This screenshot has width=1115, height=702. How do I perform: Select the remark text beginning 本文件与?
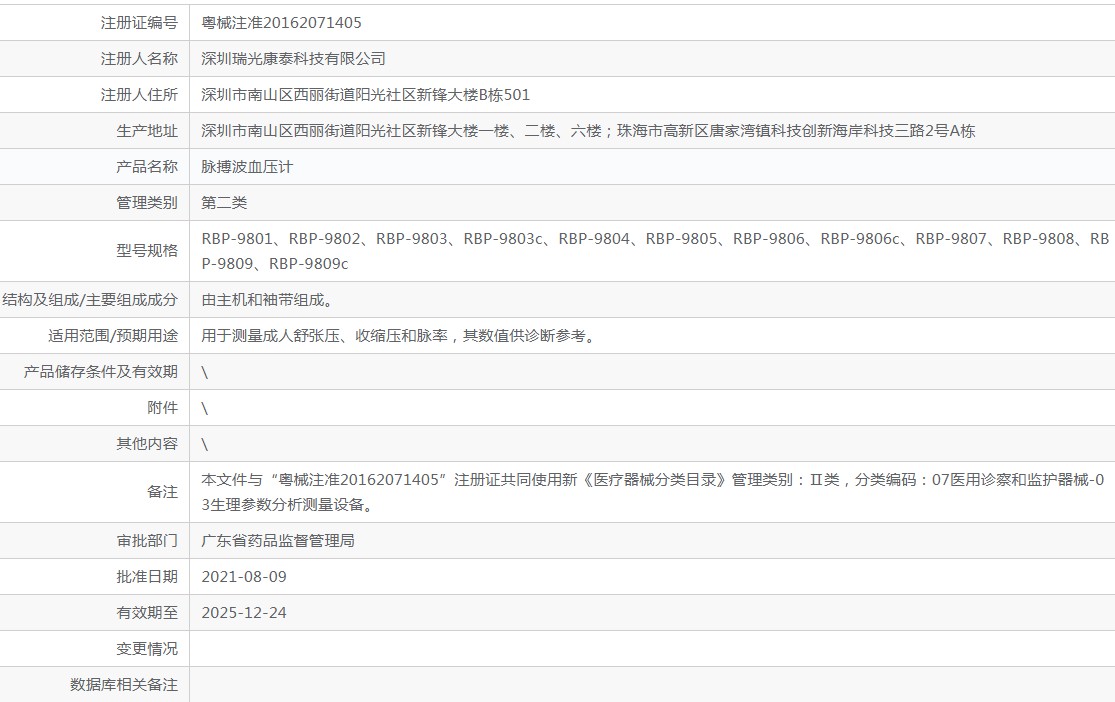click(653, 492)
